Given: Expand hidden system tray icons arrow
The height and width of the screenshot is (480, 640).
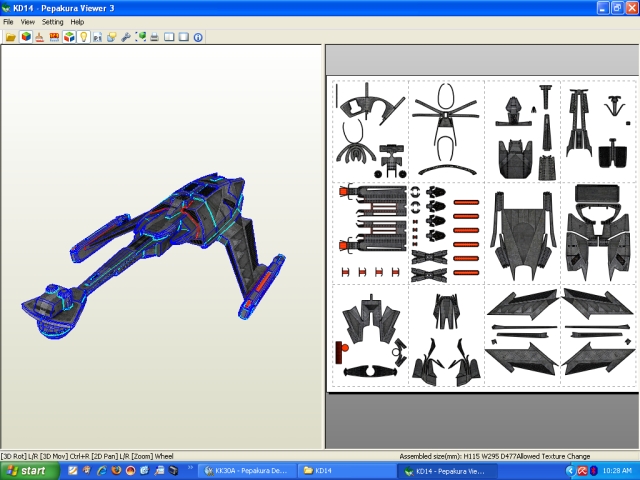Looking at the screenshot, I should point(570,471).
